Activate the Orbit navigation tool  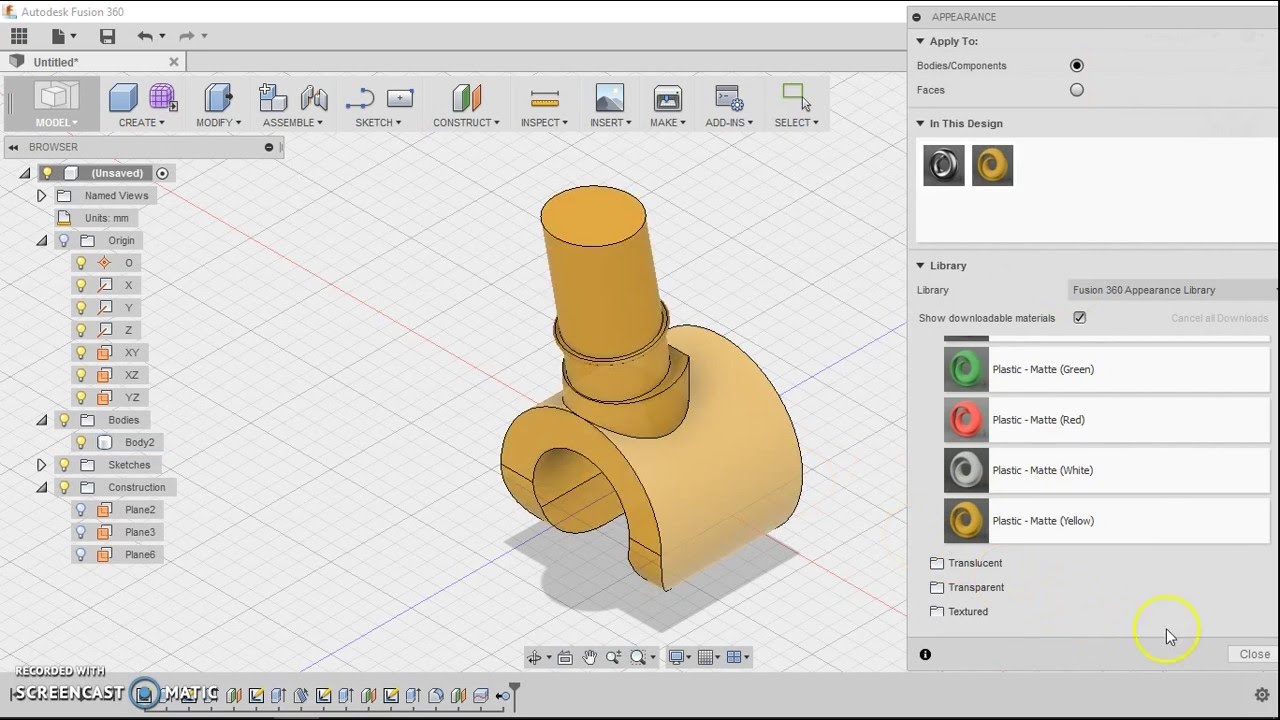point(535,657)
